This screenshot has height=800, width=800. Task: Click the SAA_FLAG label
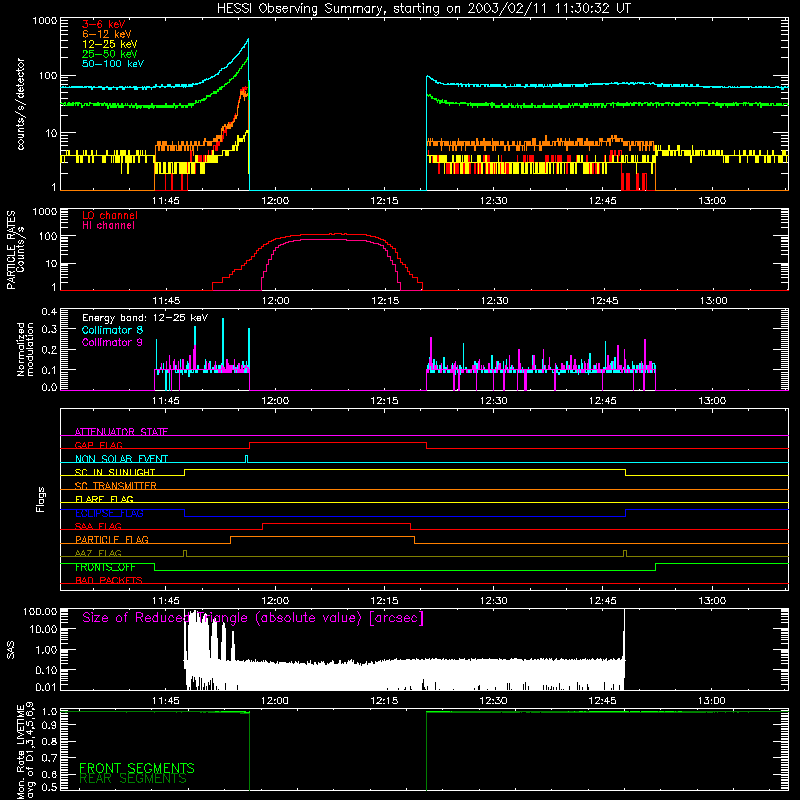pos(98,526)
